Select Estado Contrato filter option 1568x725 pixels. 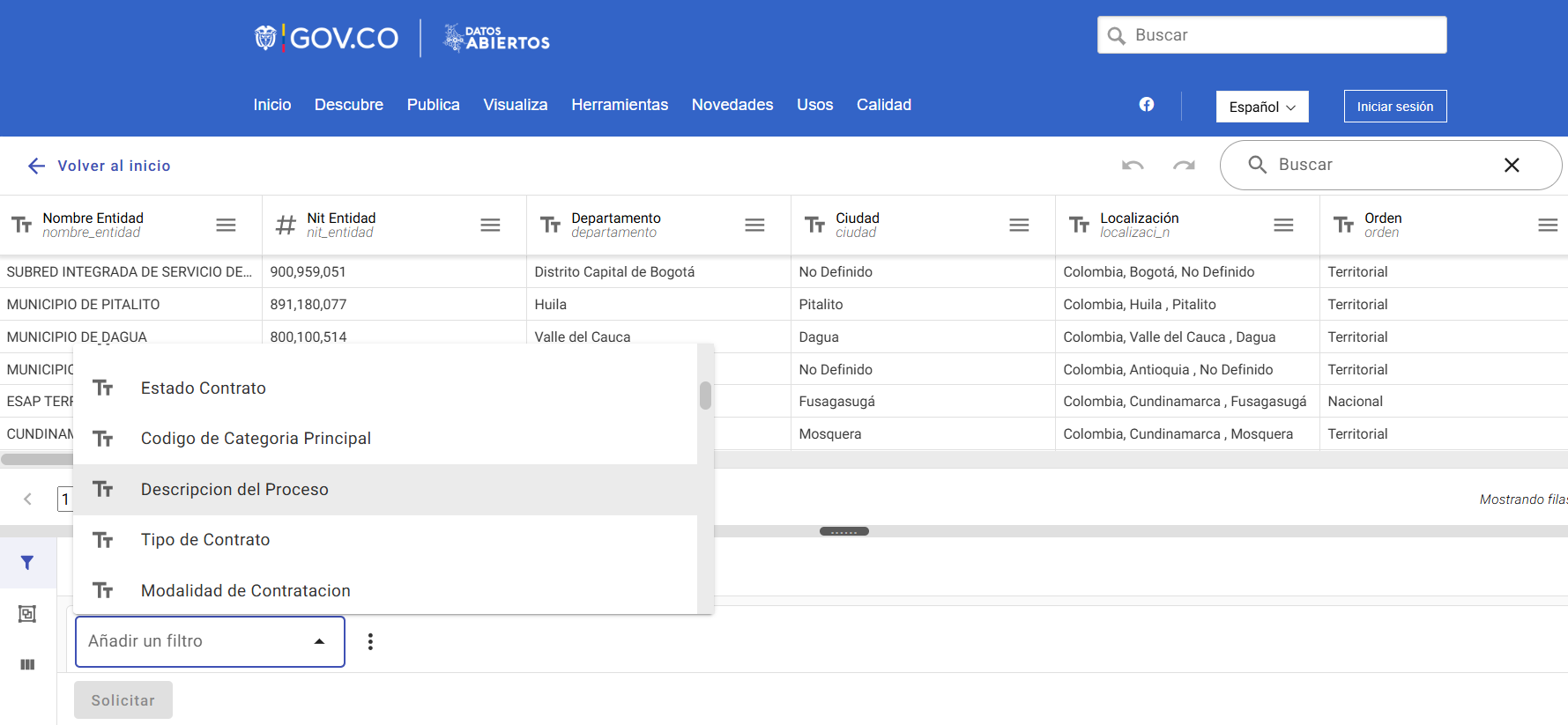point(385,388)
